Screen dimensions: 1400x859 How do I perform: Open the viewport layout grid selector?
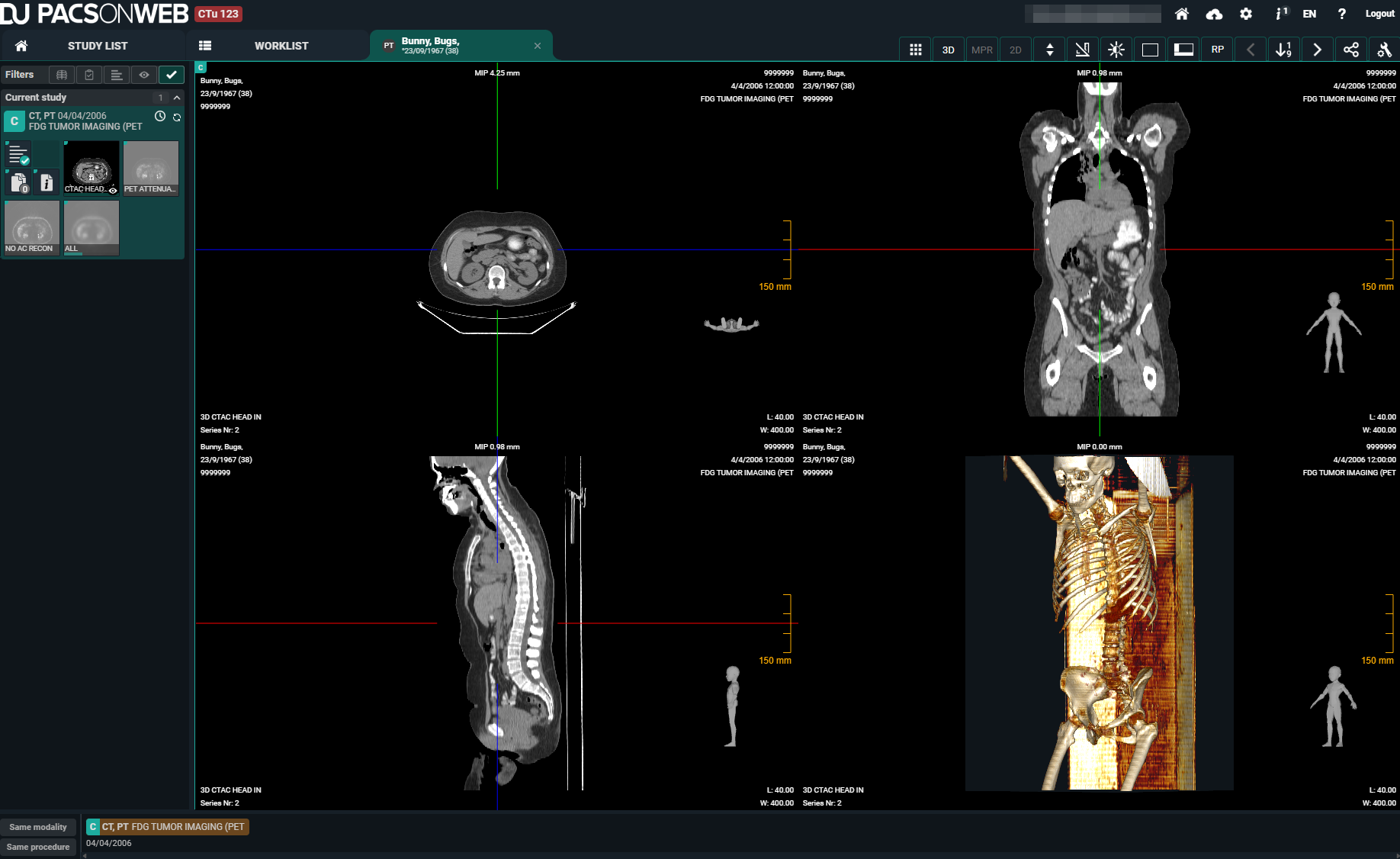coord(915,50)
